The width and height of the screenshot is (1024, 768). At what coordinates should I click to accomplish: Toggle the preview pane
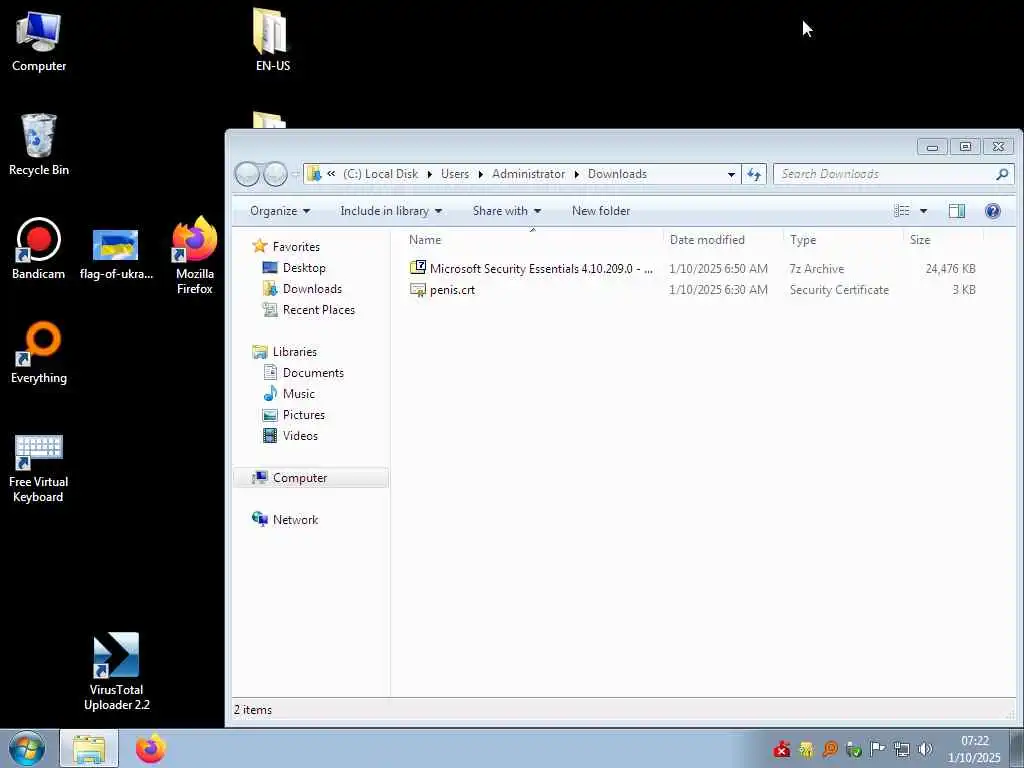click(x=957, y=210)
